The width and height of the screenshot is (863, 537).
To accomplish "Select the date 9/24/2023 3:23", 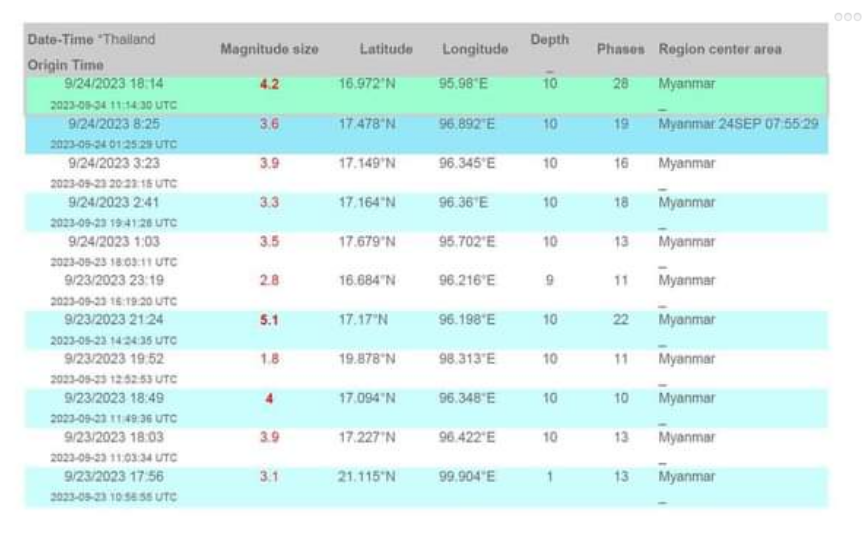I will 114,163.
